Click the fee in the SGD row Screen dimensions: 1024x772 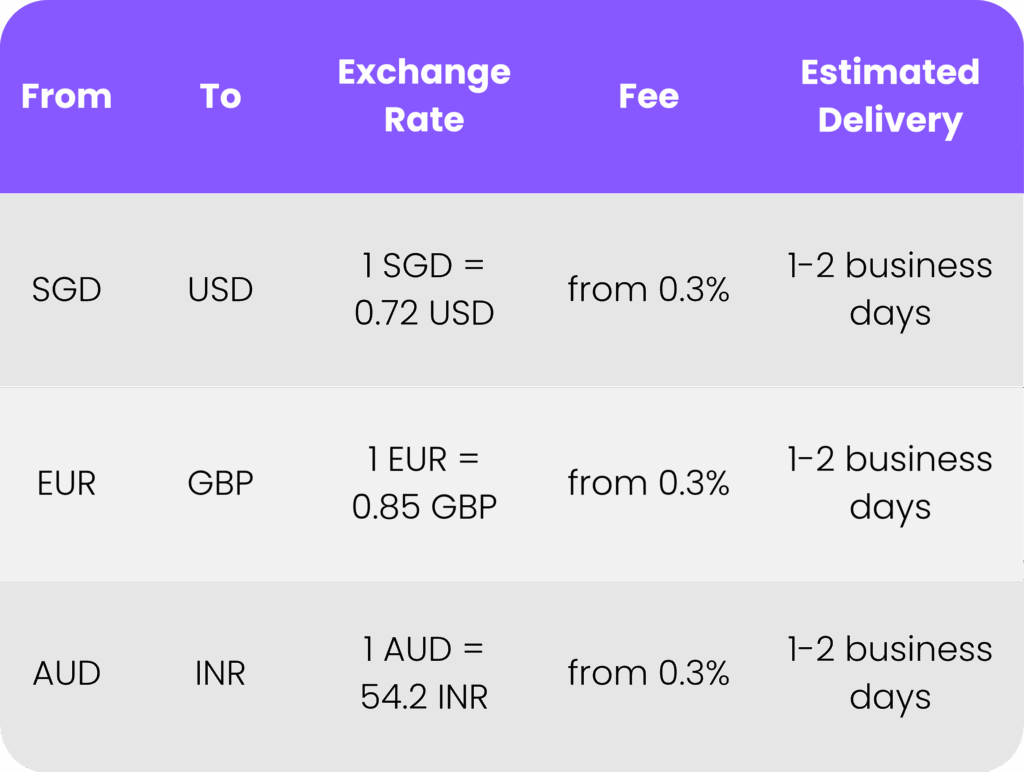(648, 290)
